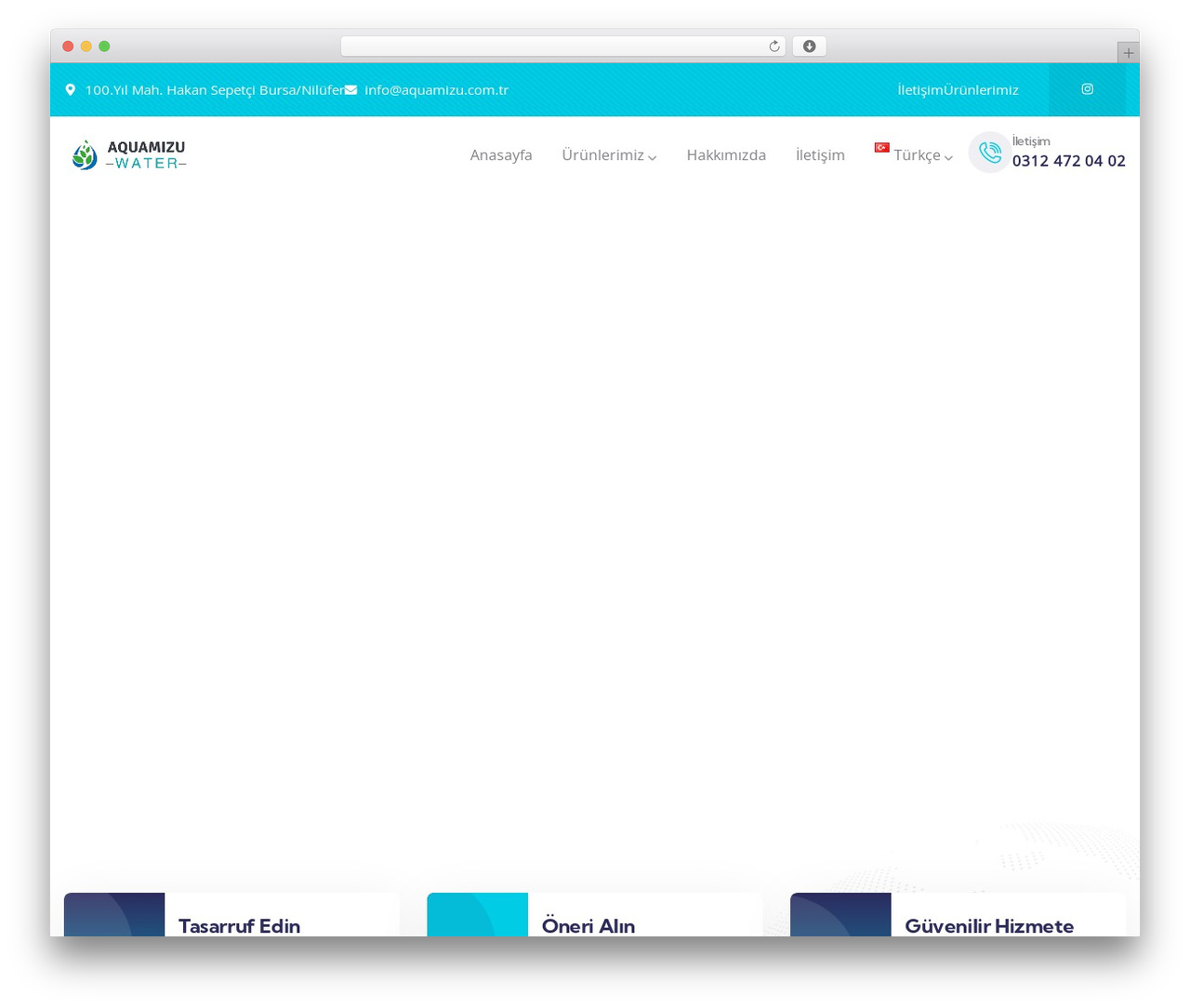Click the browser download icon

(809, 46)
